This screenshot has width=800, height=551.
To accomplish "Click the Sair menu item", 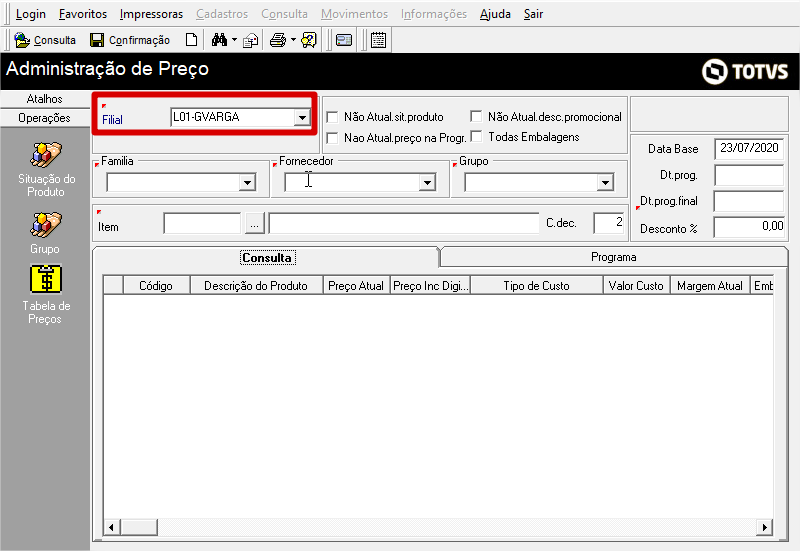I will pos(533,14).
